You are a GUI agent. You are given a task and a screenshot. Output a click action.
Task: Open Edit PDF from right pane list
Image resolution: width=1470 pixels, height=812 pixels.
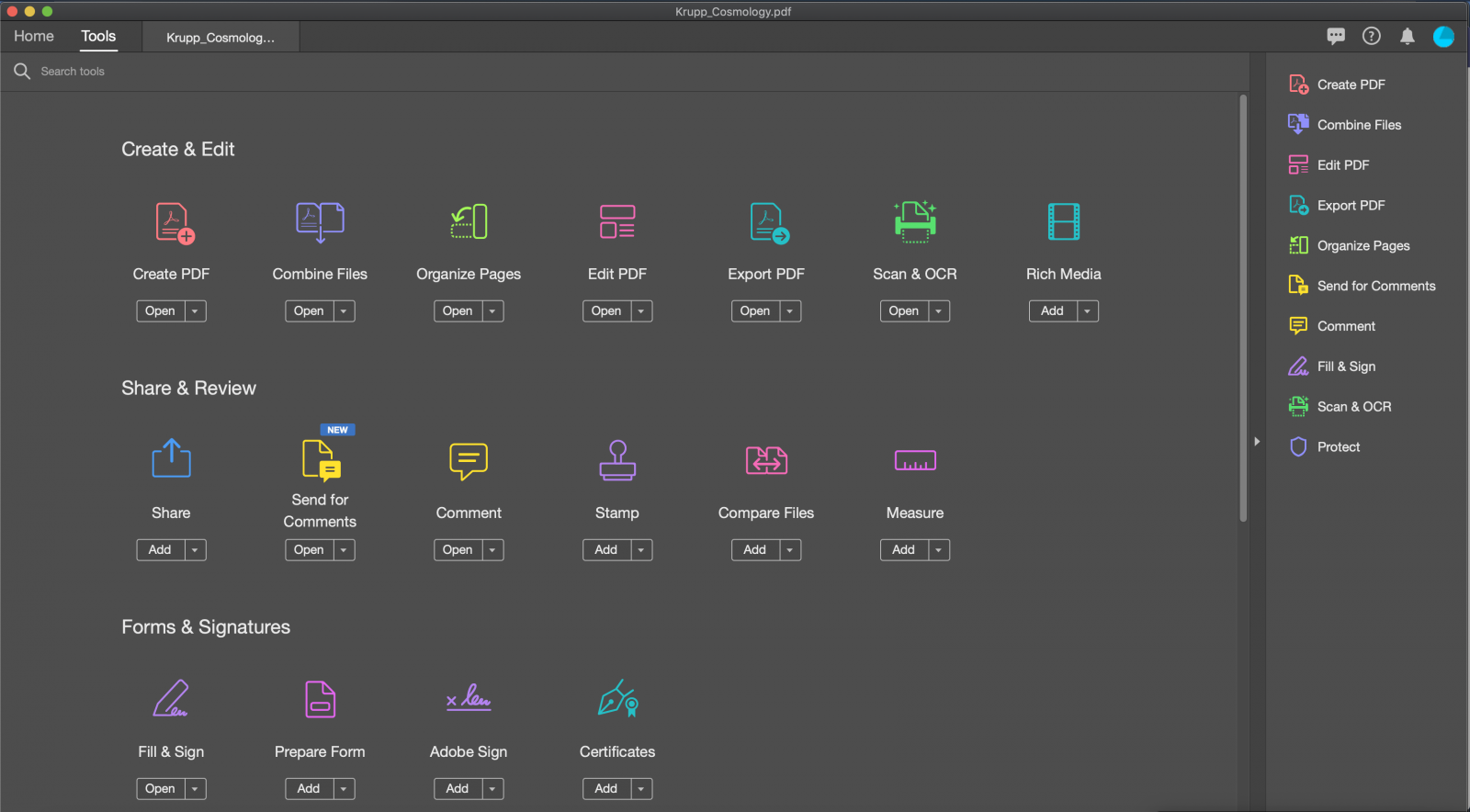click(x=1329, y=165)
